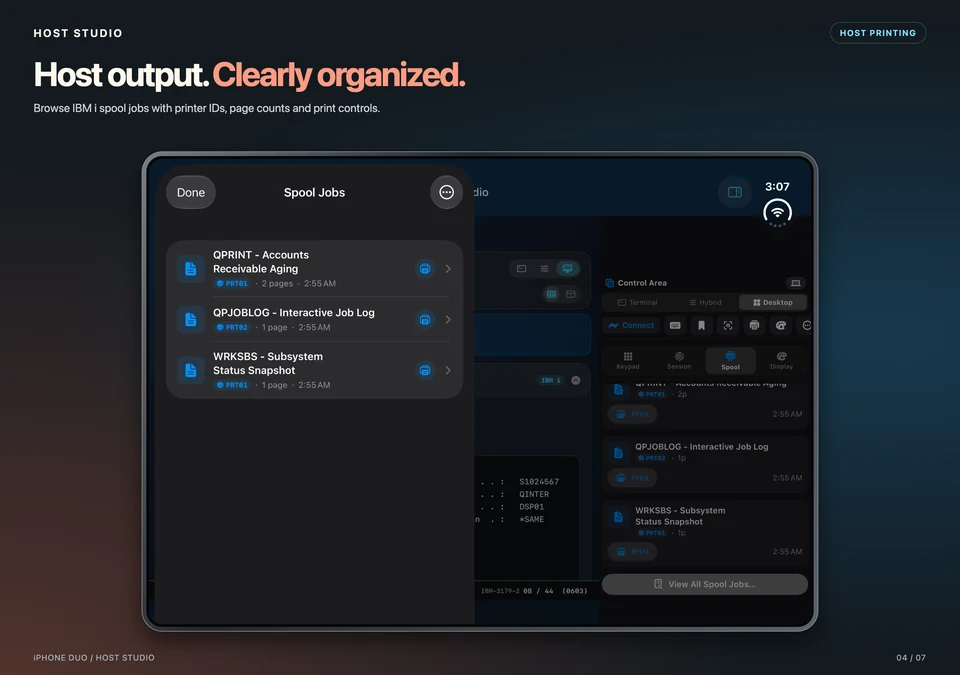Image resolution: width=960 pixels, height=675 pixels.
Task: Expand QPRINT Accounts Receivable Aging row chevron
Action: (448, 268)
